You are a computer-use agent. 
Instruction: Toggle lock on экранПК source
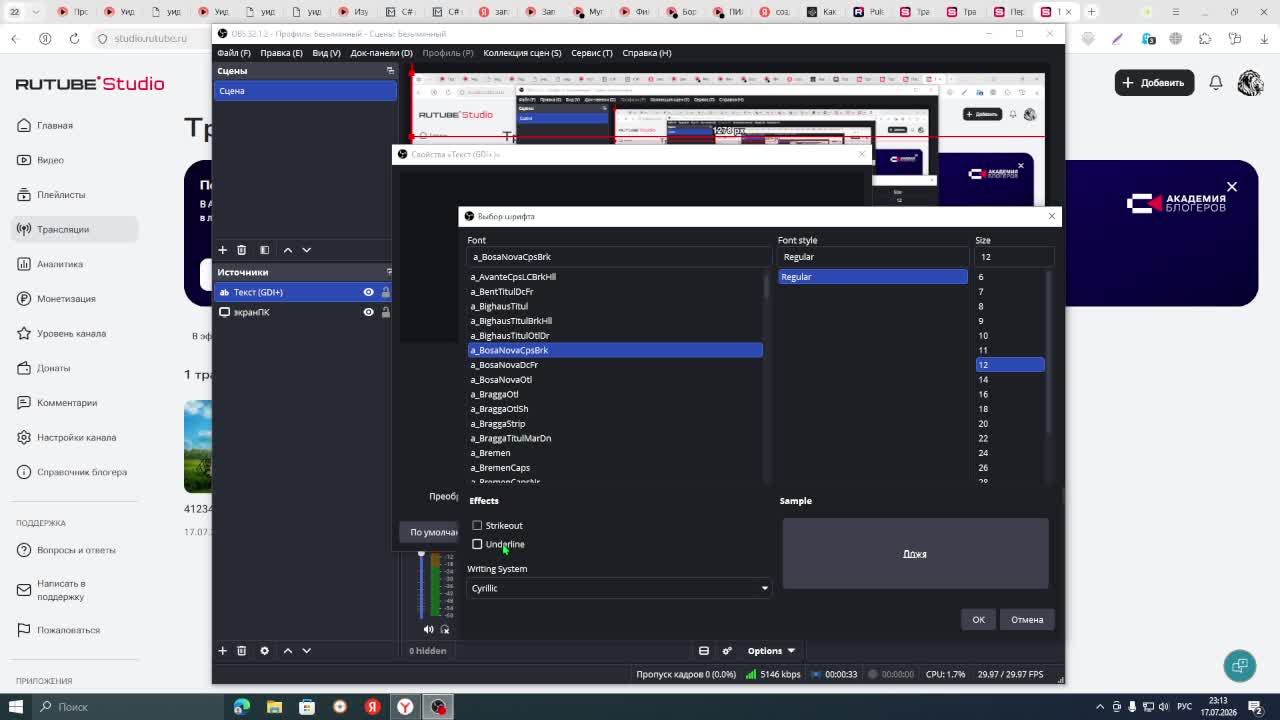(385, 312)
